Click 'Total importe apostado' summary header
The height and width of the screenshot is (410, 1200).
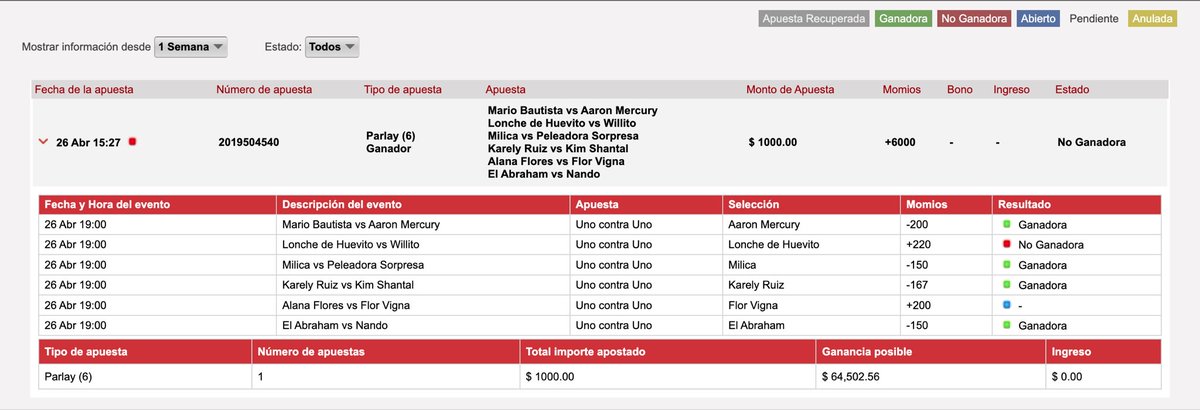point(586,352)
